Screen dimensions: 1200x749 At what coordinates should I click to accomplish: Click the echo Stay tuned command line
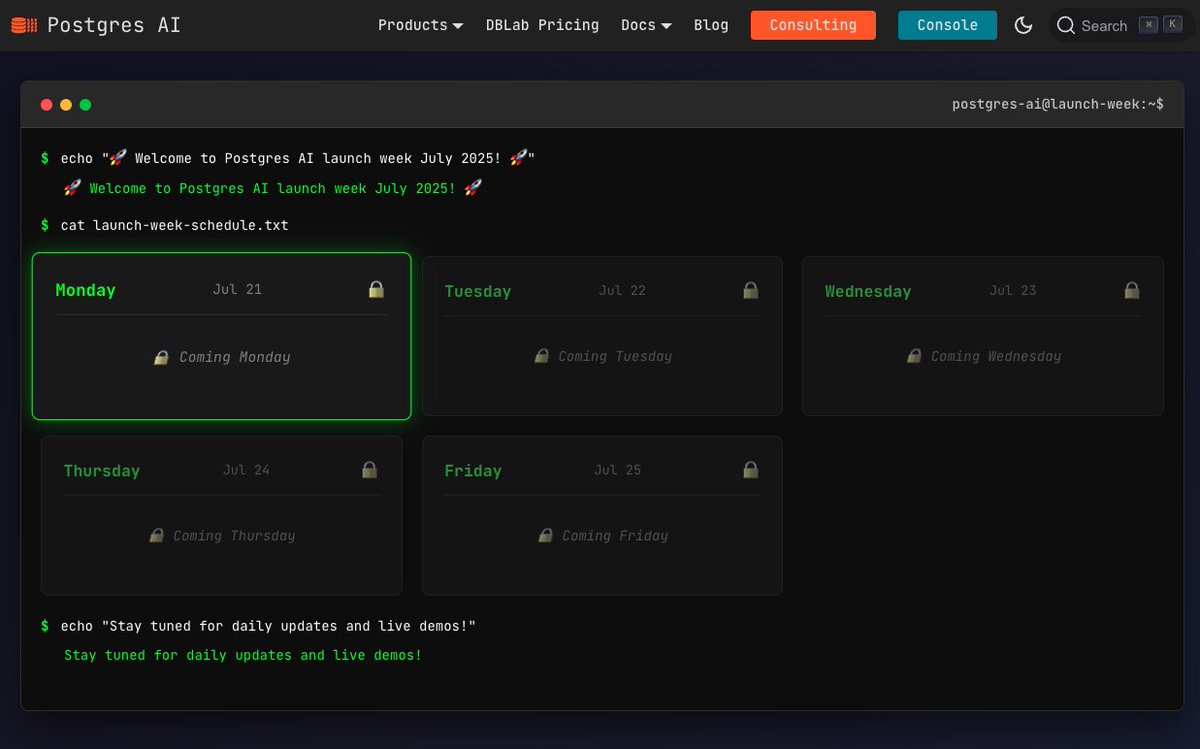tap(268, 626)
